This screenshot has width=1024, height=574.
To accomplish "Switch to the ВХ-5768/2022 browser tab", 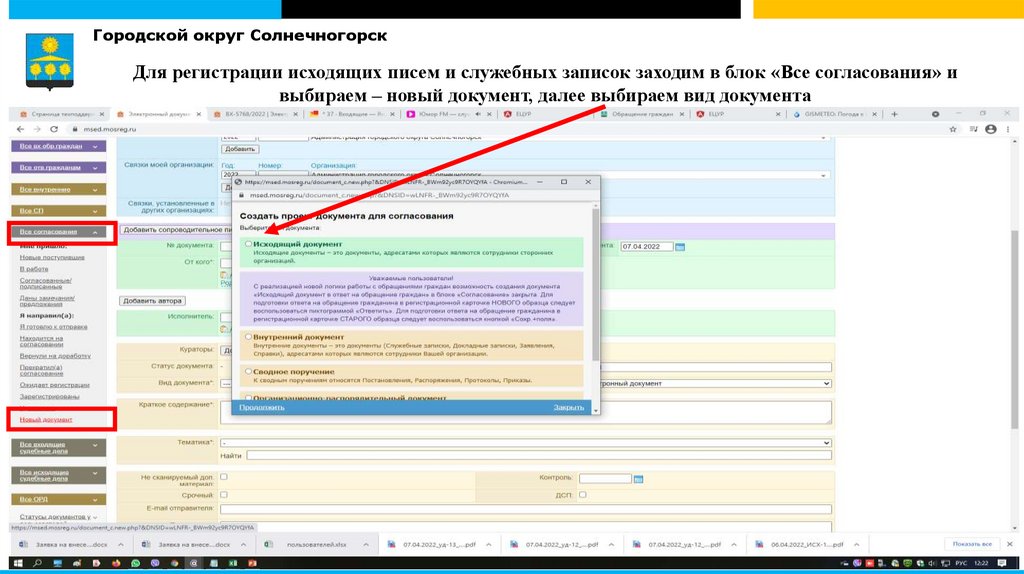I will point(256,114).
